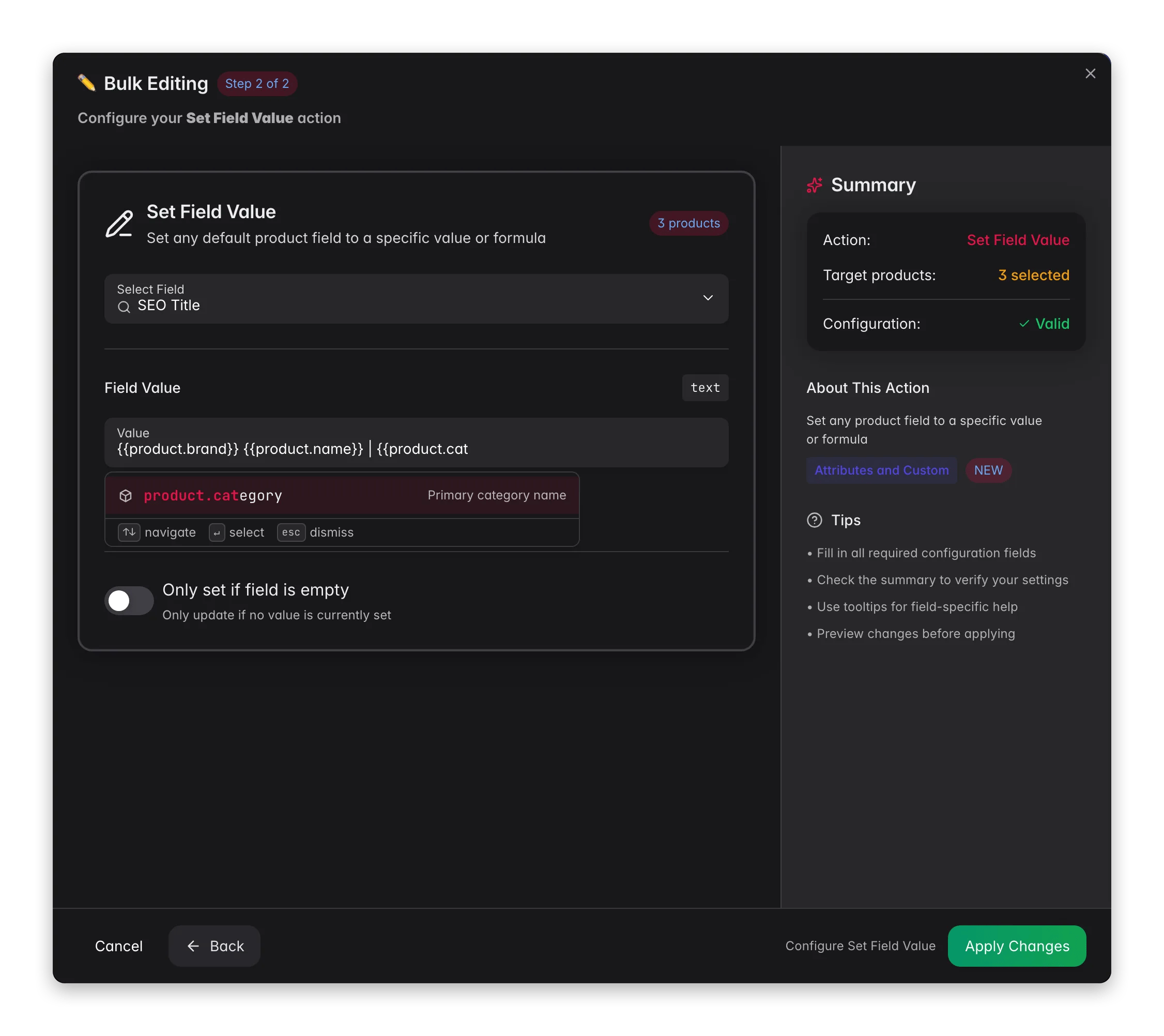Screen dimensions: 1164x1036
Task: Click the Set Field Value pen icon
Action: [119, 224]
